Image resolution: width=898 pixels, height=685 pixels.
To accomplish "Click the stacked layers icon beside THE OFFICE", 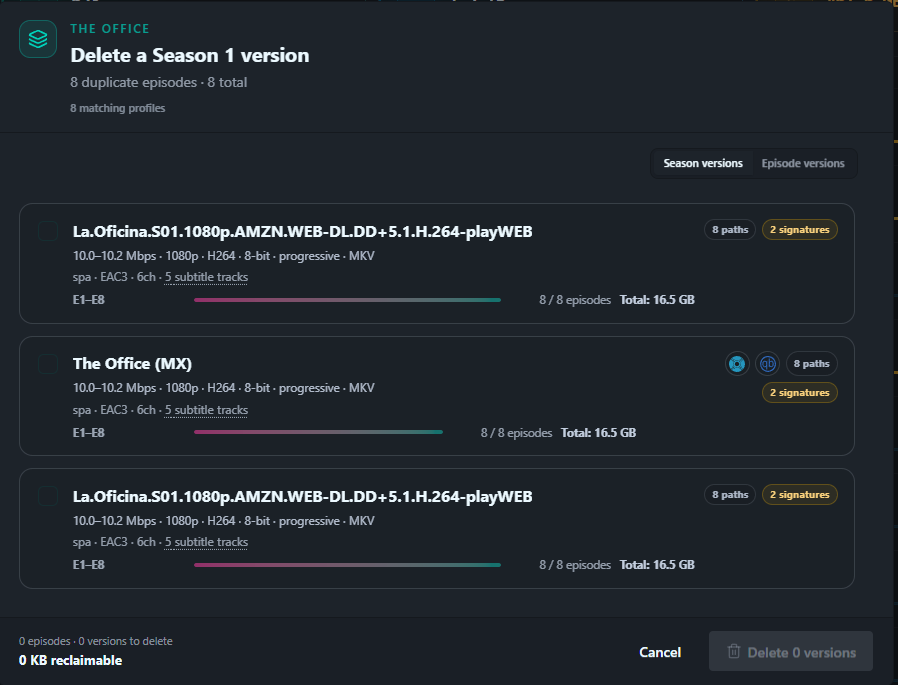I will [38, 39].
